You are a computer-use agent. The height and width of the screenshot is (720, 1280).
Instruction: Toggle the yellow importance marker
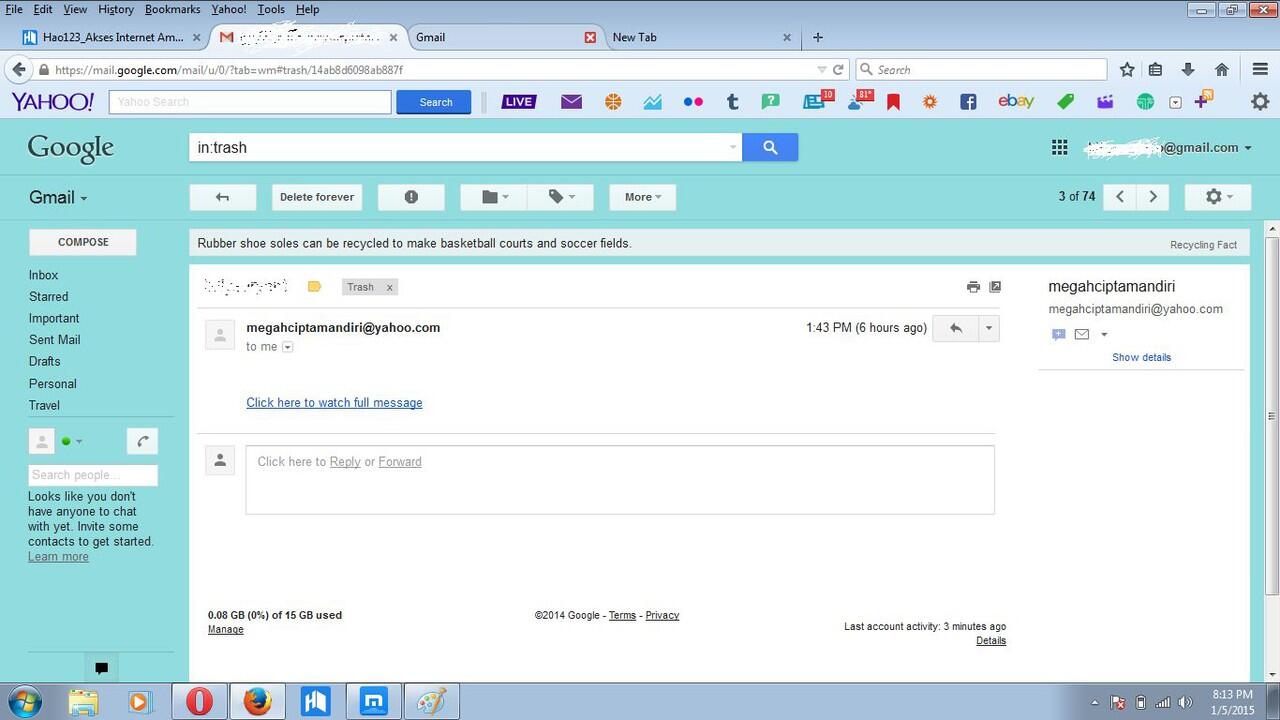point(314,287)
